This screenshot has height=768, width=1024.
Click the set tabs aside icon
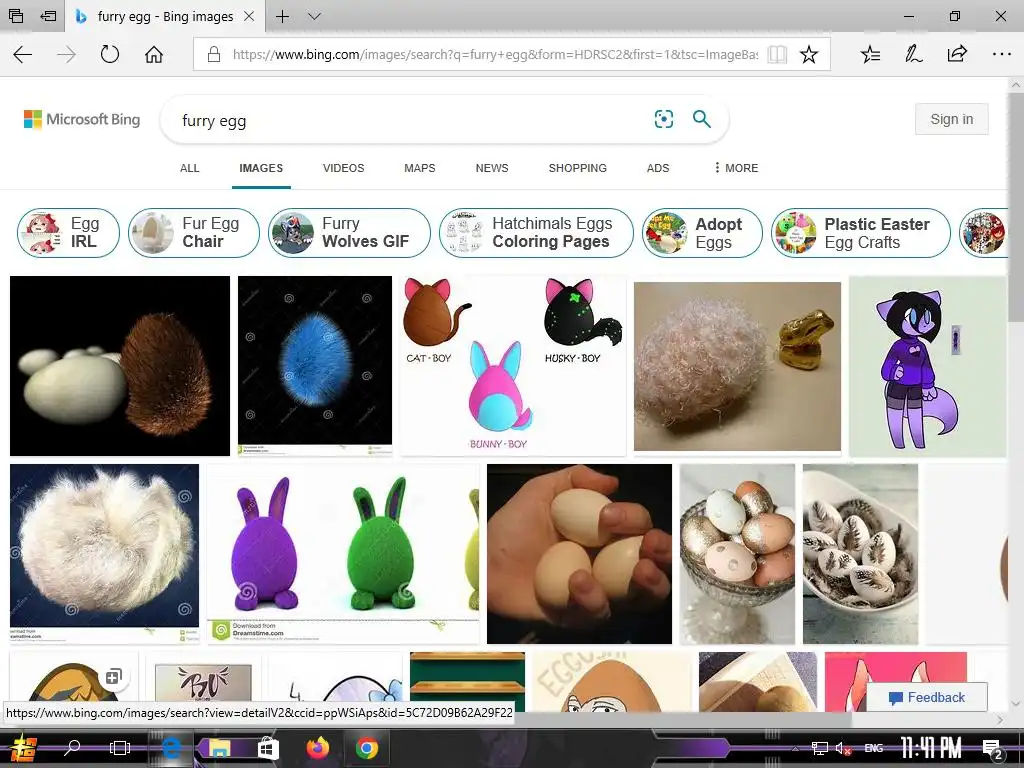(x=49, y=16)
